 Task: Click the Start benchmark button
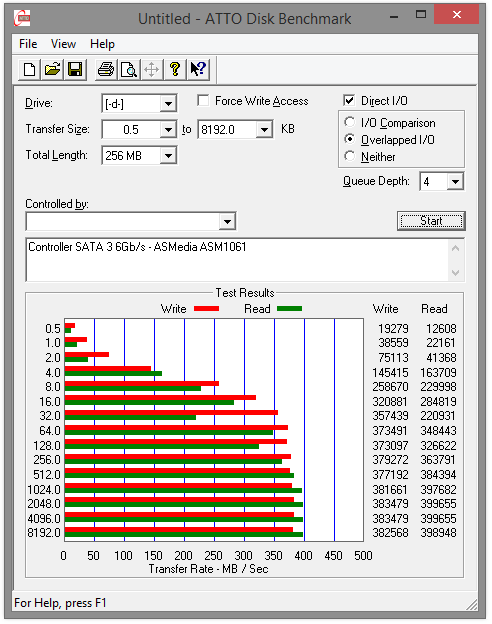(431, 221)
